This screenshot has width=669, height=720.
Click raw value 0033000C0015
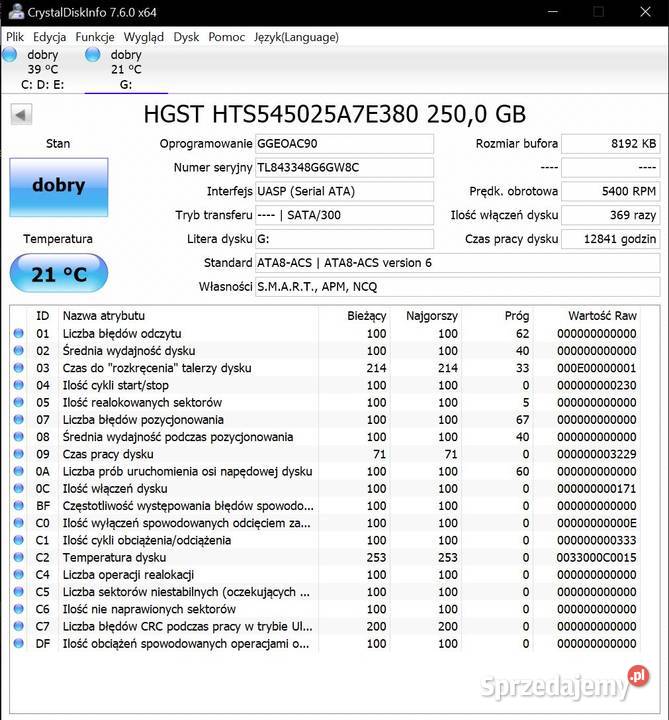click(596, 557)
